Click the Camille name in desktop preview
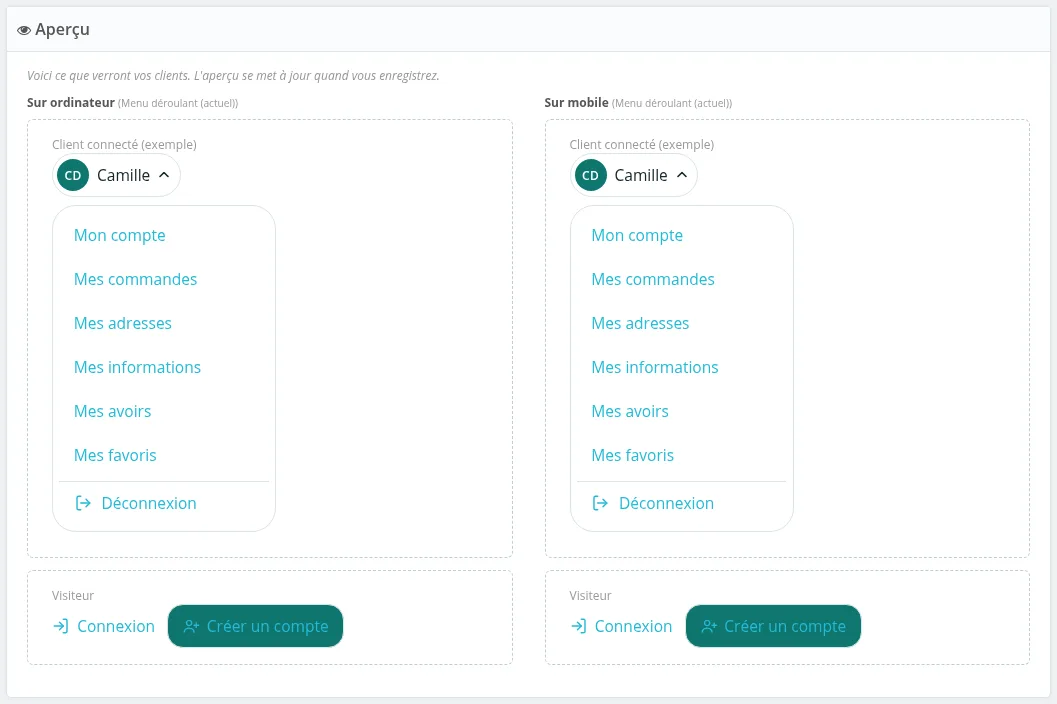This screenshot has width=1057, height=704. 123,175
